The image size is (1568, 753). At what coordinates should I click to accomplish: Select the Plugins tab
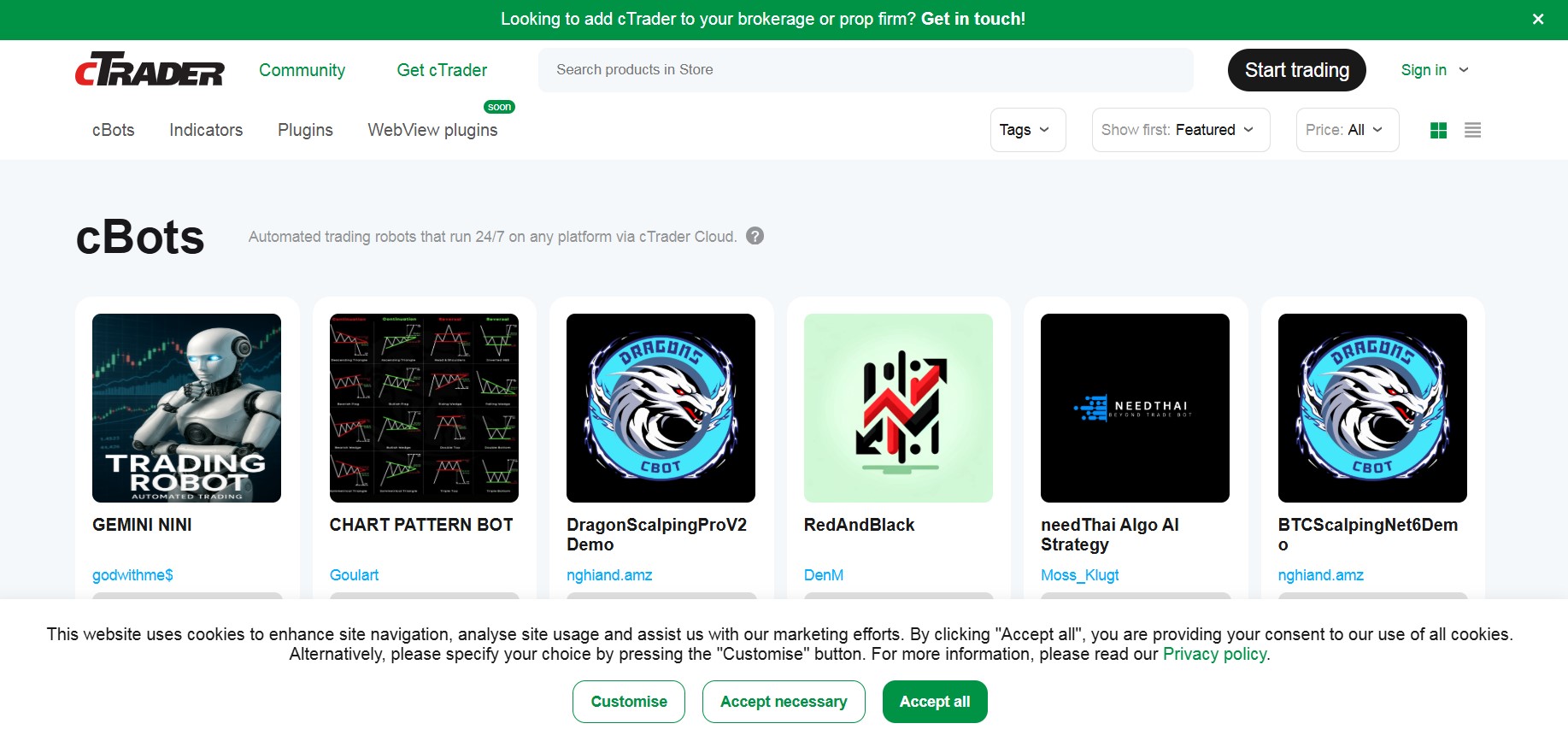(305, 130)
